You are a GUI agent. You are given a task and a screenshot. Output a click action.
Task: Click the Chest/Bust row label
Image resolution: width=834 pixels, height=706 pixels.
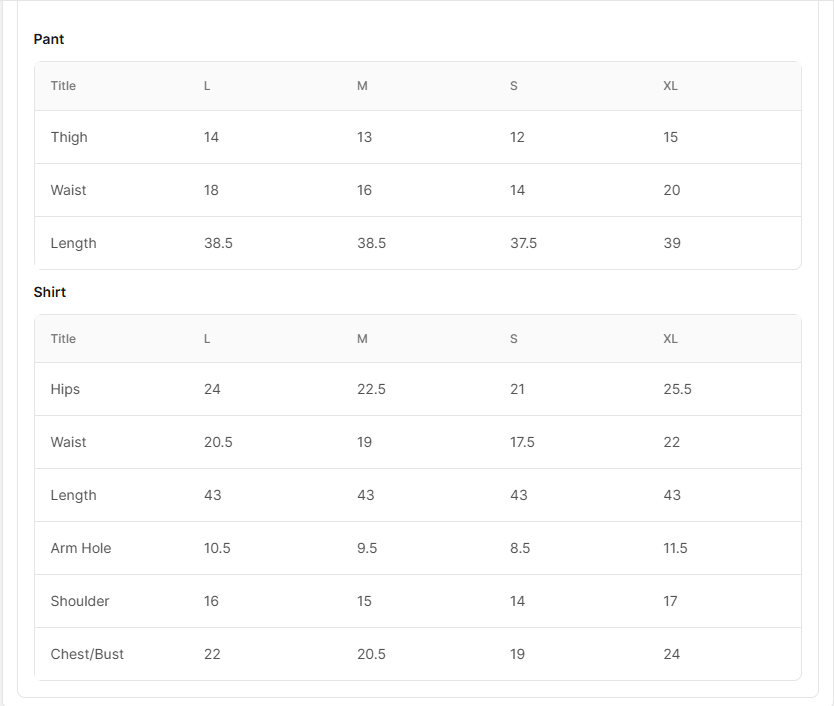point(87,654)
